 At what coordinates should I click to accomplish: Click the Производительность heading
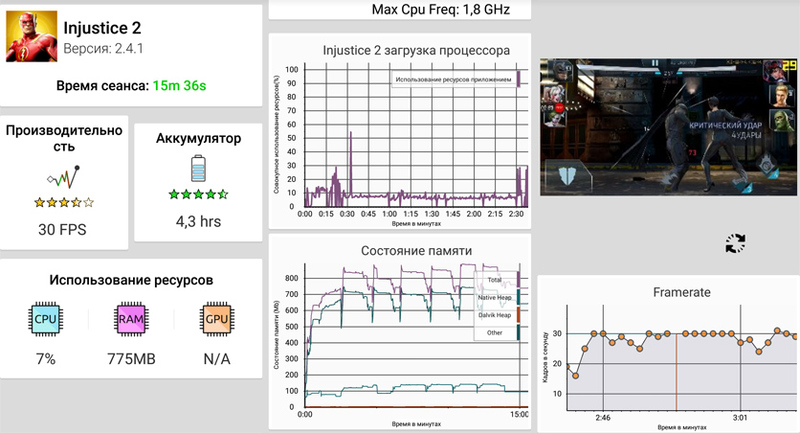pyautogui.click(x=64, y=138)
